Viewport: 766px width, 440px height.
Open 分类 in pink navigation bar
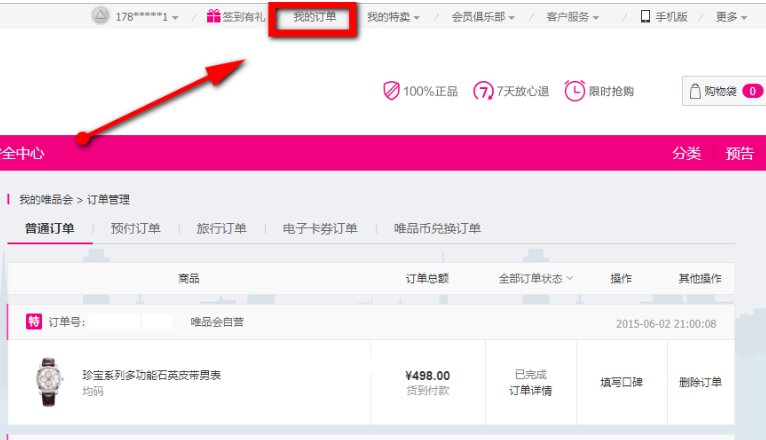(686, 153)
